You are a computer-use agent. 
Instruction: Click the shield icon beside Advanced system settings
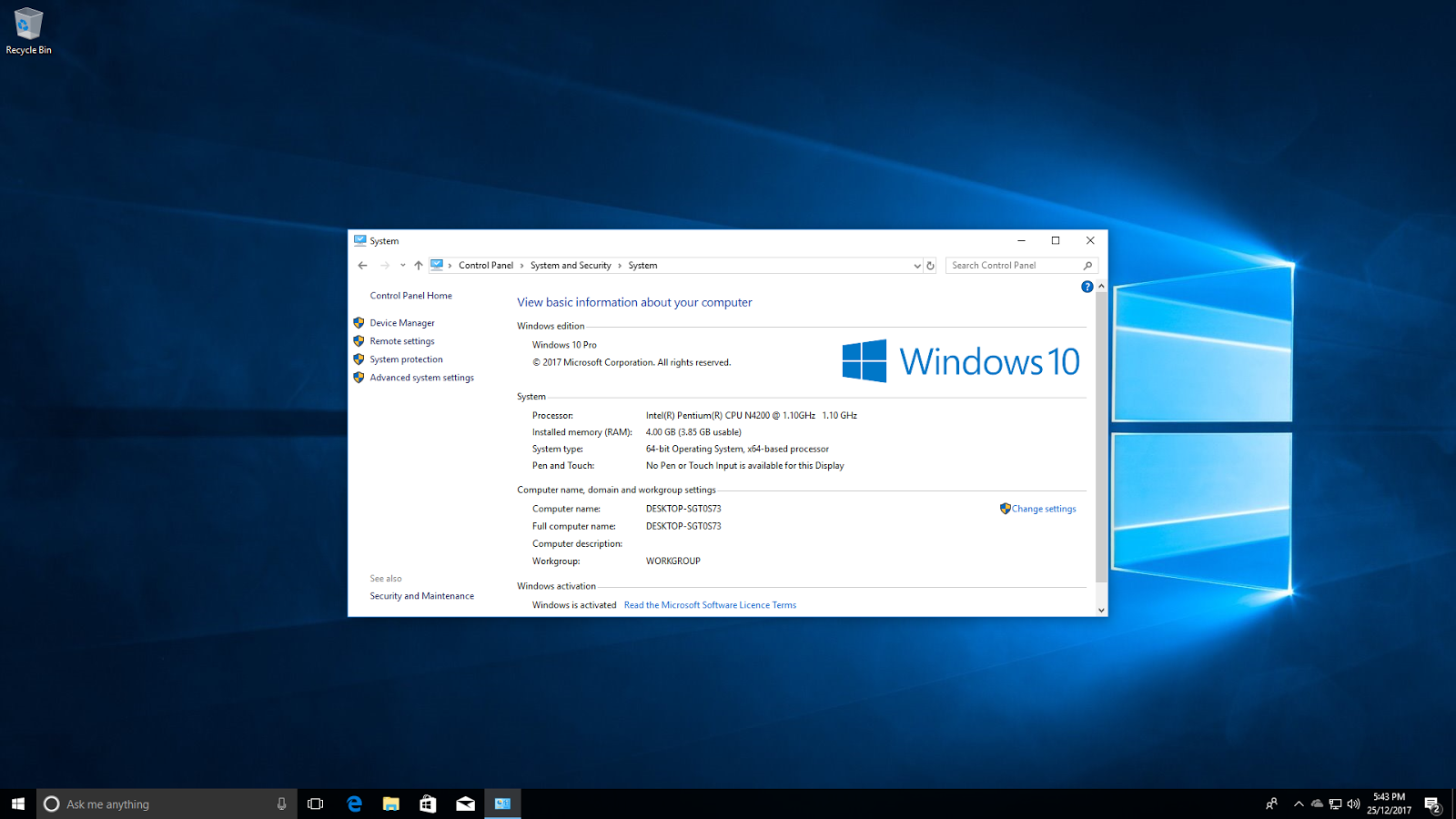click(x=359, y=378)
